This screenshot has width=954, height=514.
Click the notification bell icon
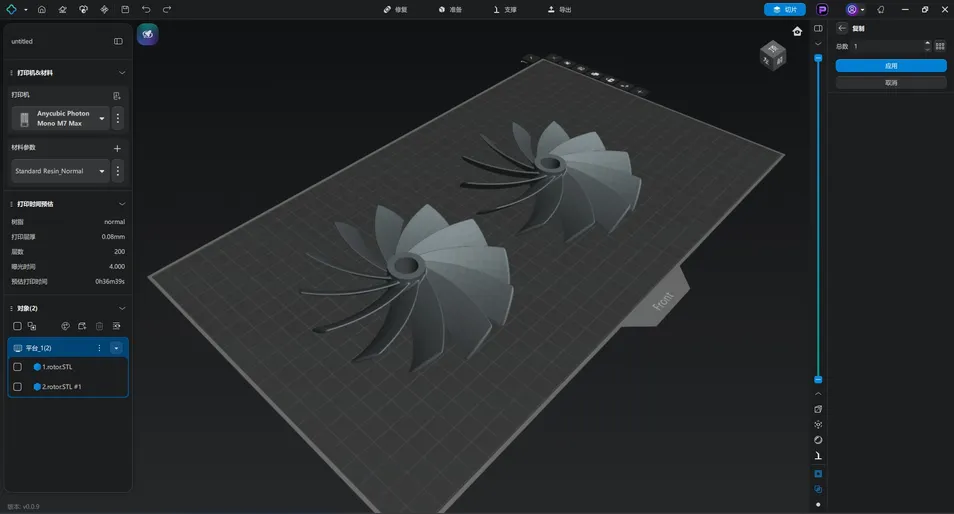coord(880,10)
